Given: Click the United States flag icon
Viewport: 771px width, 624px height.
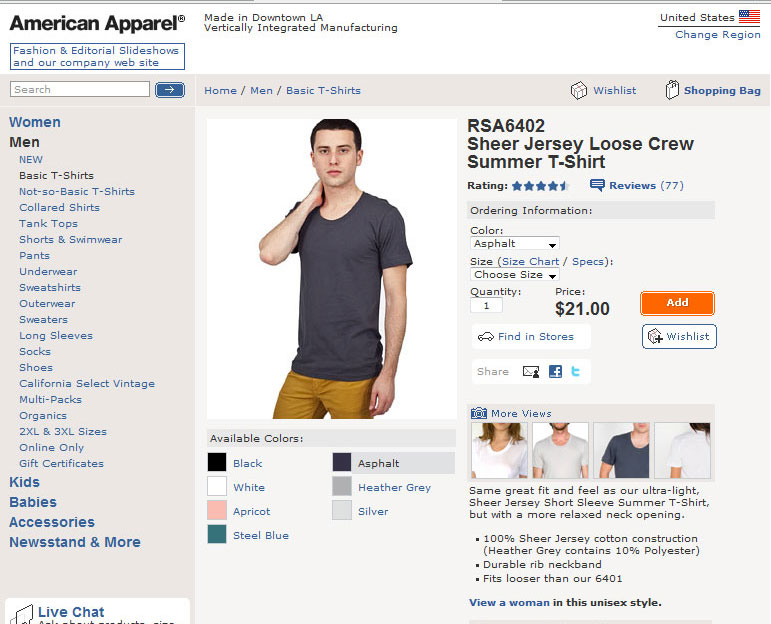Looking at the screenshot, I should (749, 17).
